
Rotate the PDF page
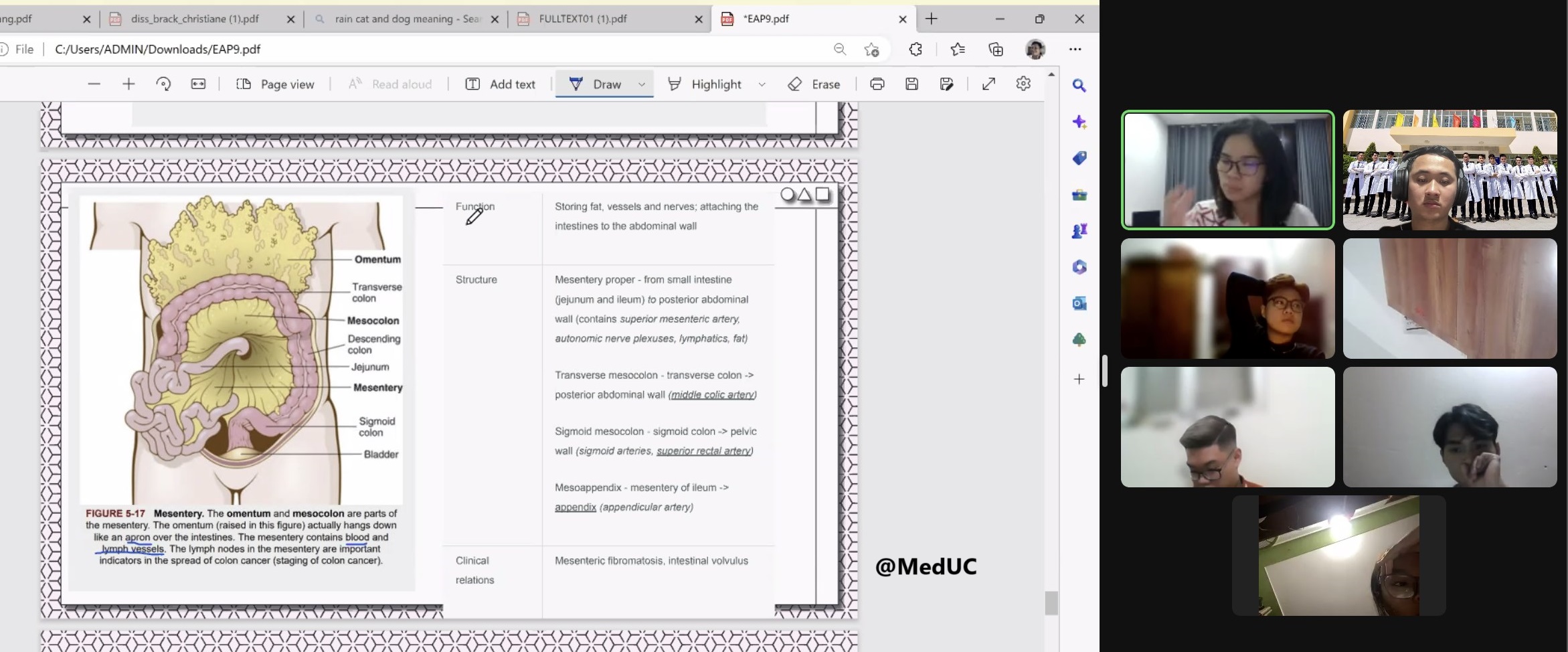point(163,84)
